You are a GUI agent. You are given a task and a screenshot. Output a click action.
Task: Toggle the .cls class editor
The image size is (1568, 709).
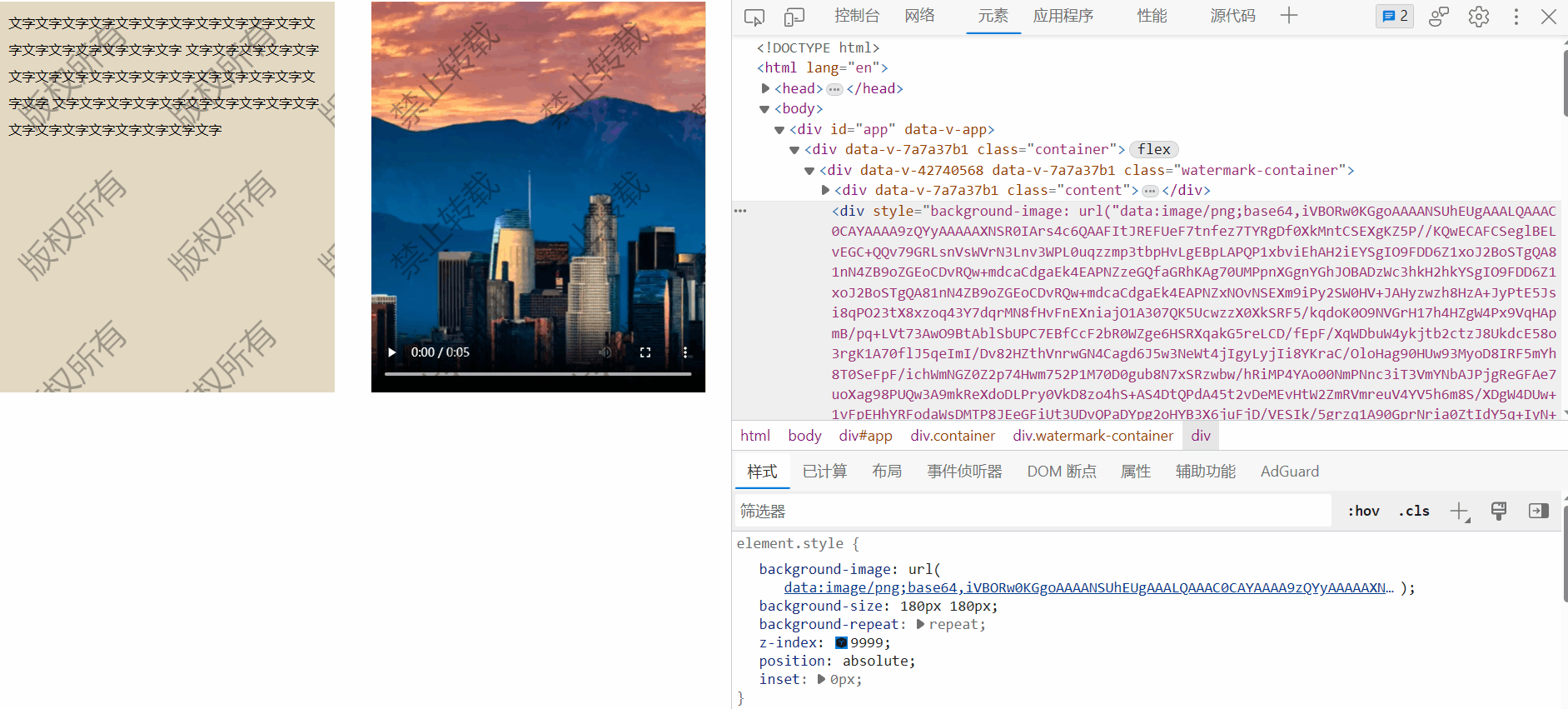[1414, 511]
